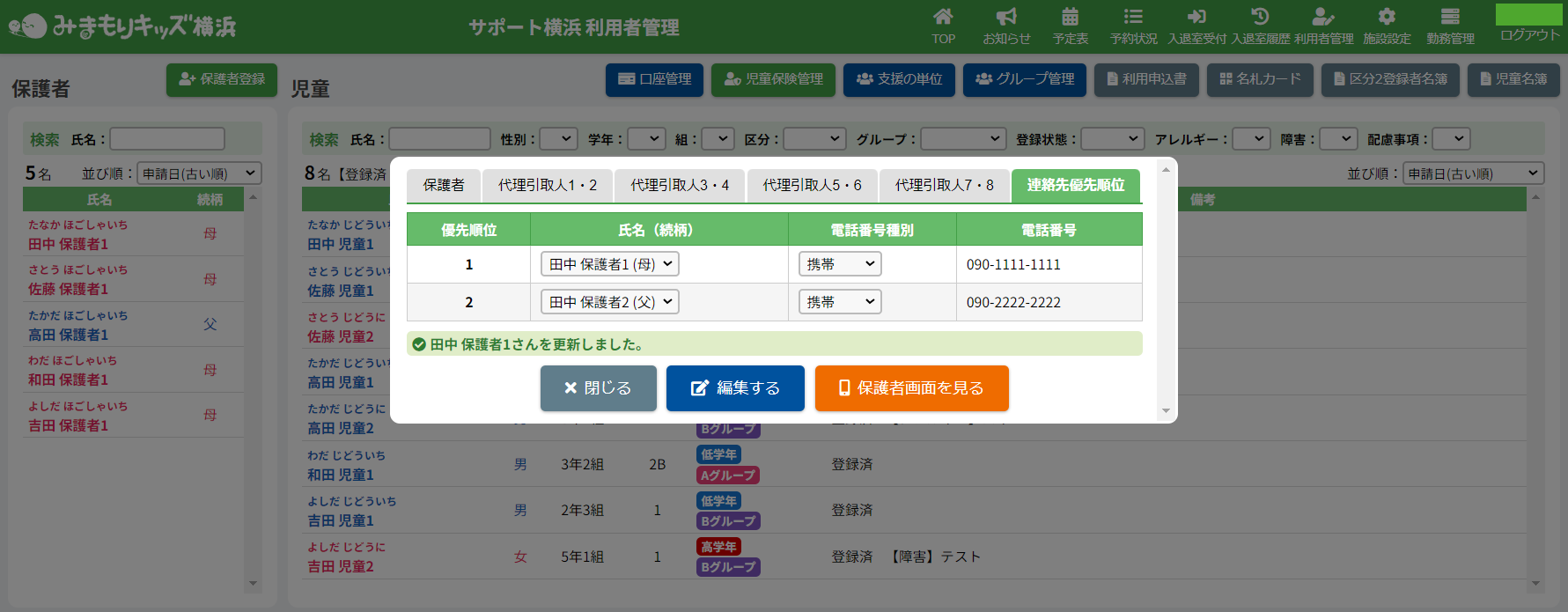The width and height of the screenshot is (1568, 612).
Task: Expand priority 1 name dropdown 田中 保護者1 (母)
Action: (609, 264)
